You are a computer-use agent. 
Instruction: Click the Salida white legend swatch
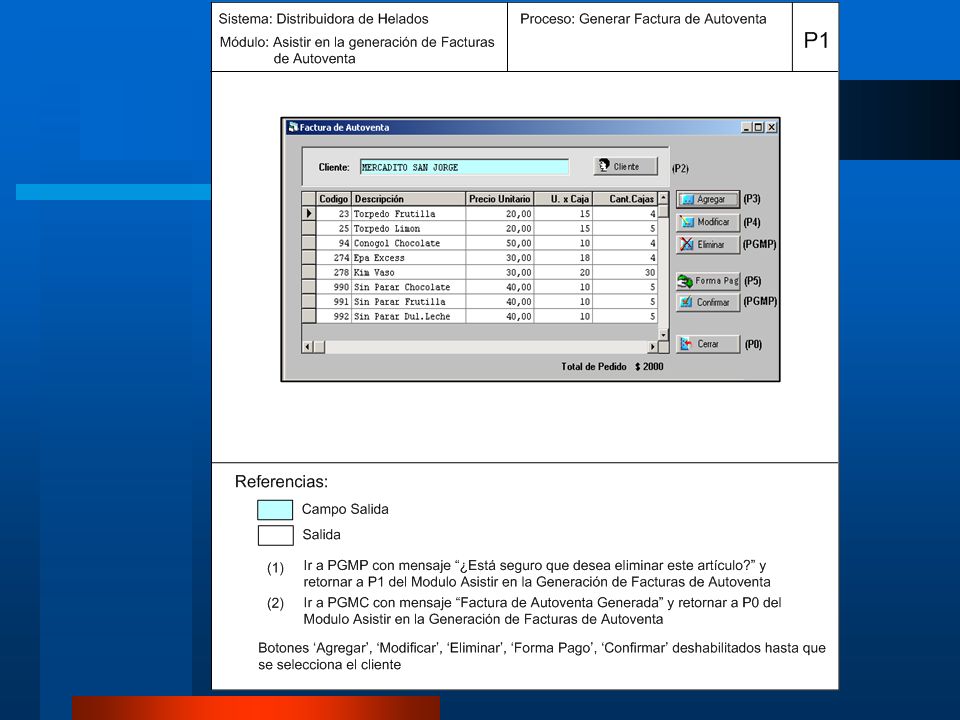[x=276, y=535]
